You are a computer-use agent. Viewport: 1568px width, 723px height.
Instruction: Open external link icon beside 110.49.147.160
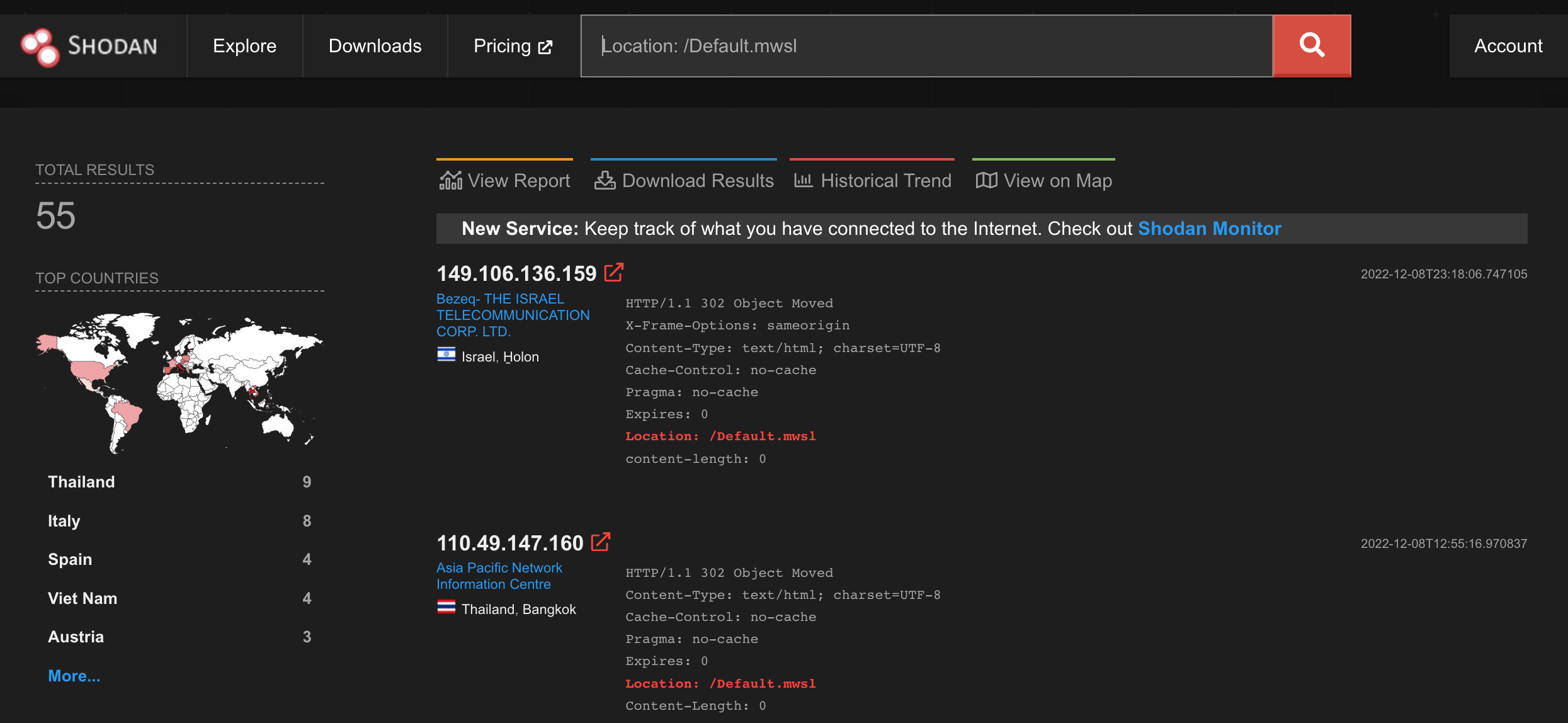click(x=601, y=542)
